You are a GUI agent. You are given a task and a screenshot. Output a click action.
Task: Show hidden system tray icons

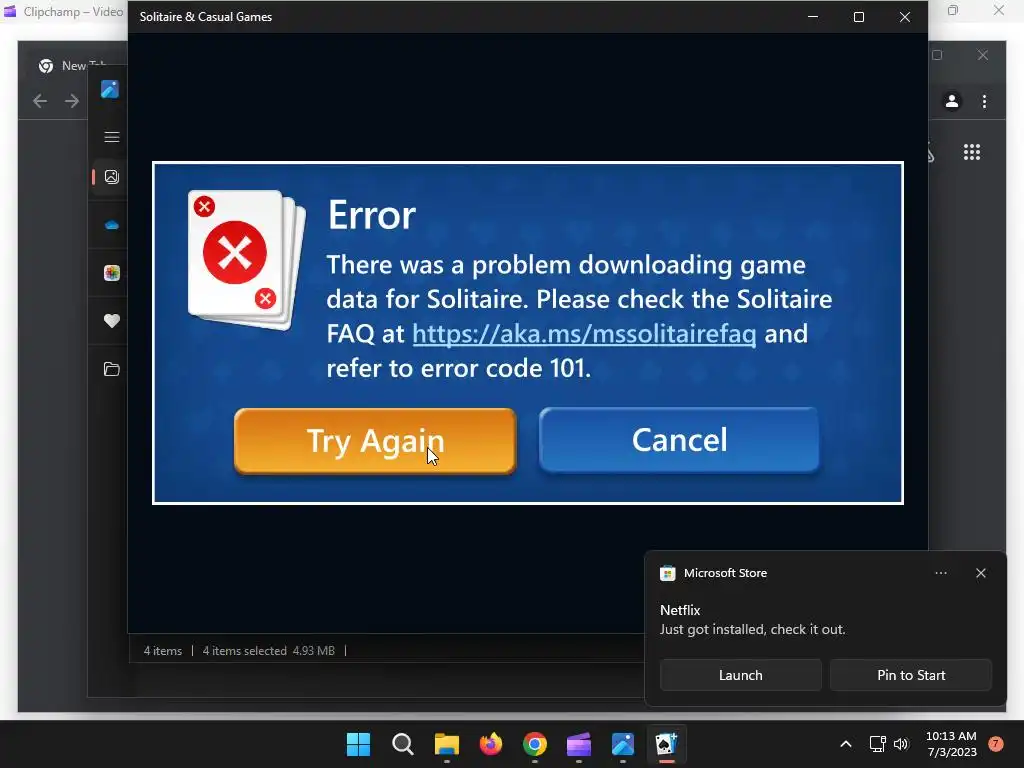846,744
